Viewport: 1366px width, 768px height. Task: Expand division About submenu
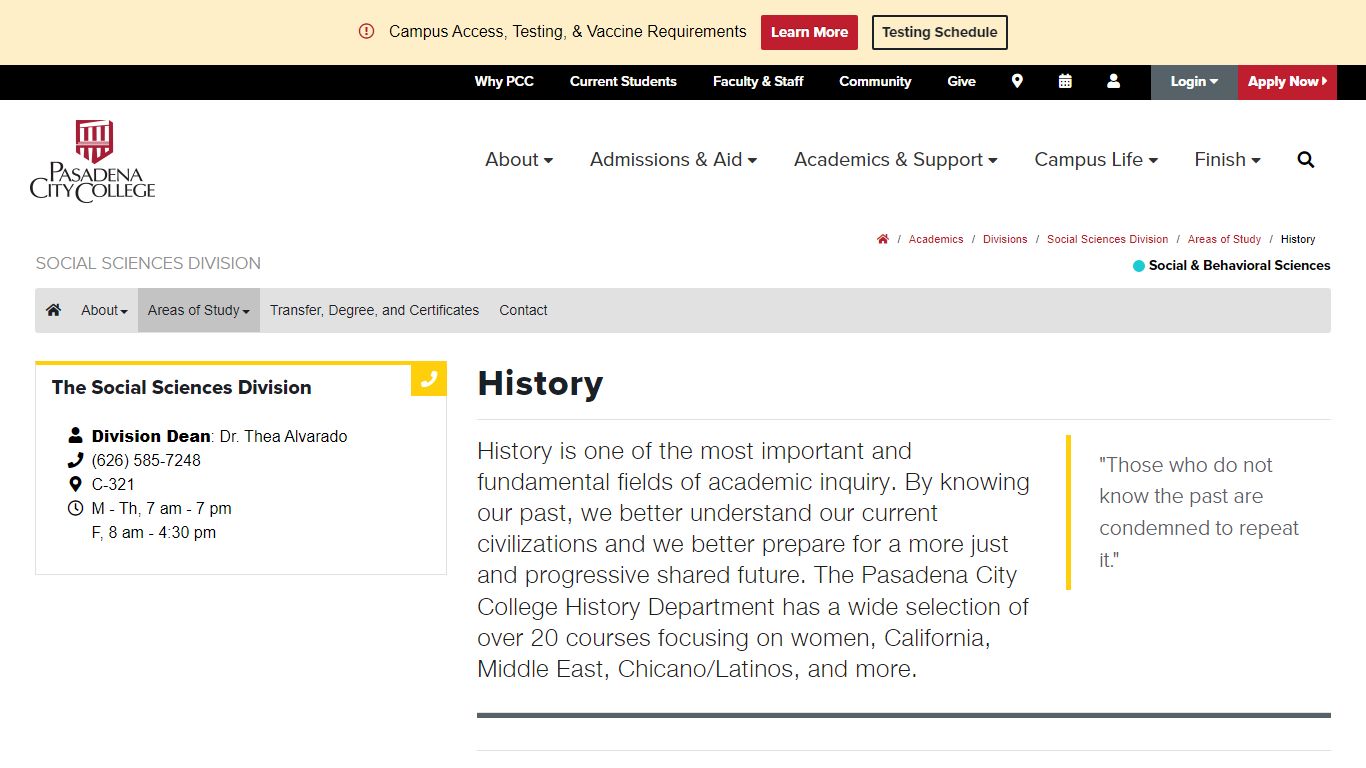[104, 310]
